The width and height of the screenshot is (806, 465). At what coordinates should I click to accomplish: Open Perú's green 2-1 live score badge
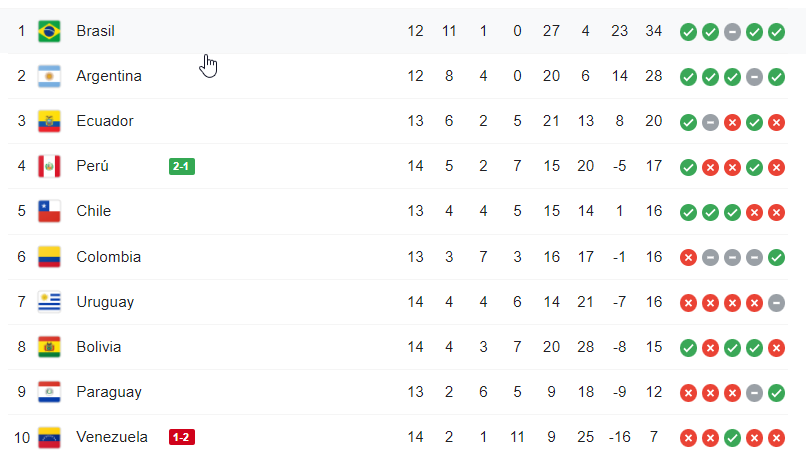point(182,166)
